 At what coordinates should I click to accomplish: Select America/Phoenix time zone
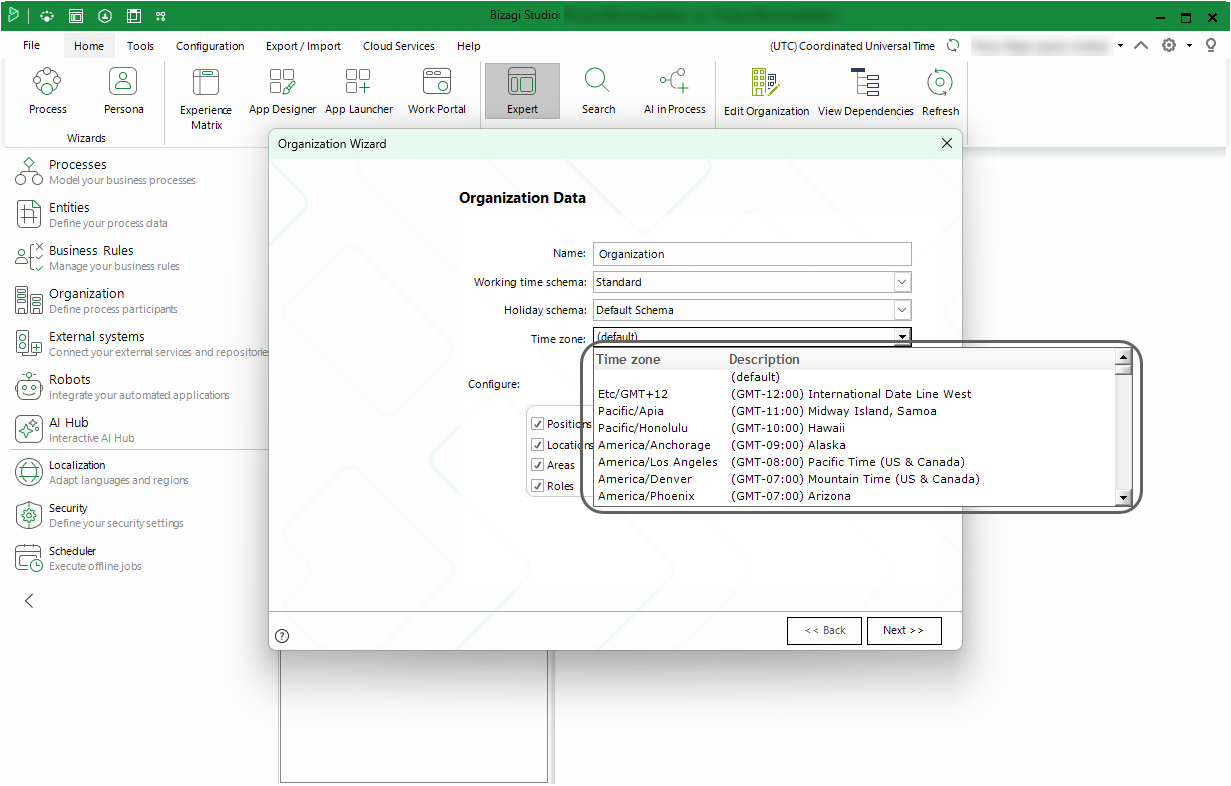pos(855,496)
